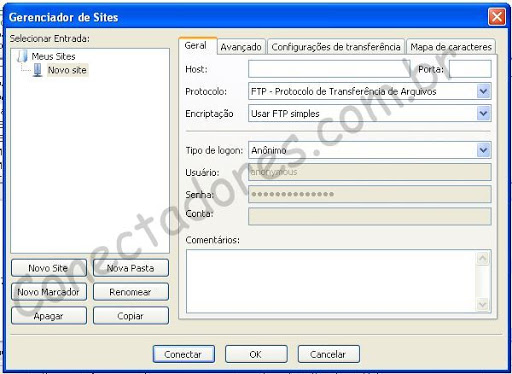Open the Avançado tab
The height and width of the screenshot is (374, 512).
coord(241,47)
